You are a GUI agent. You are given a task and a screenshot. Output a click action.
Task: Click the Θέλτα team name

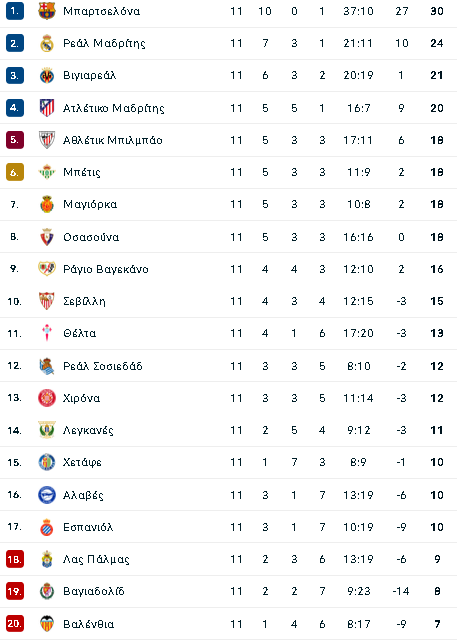coord(80,333)
